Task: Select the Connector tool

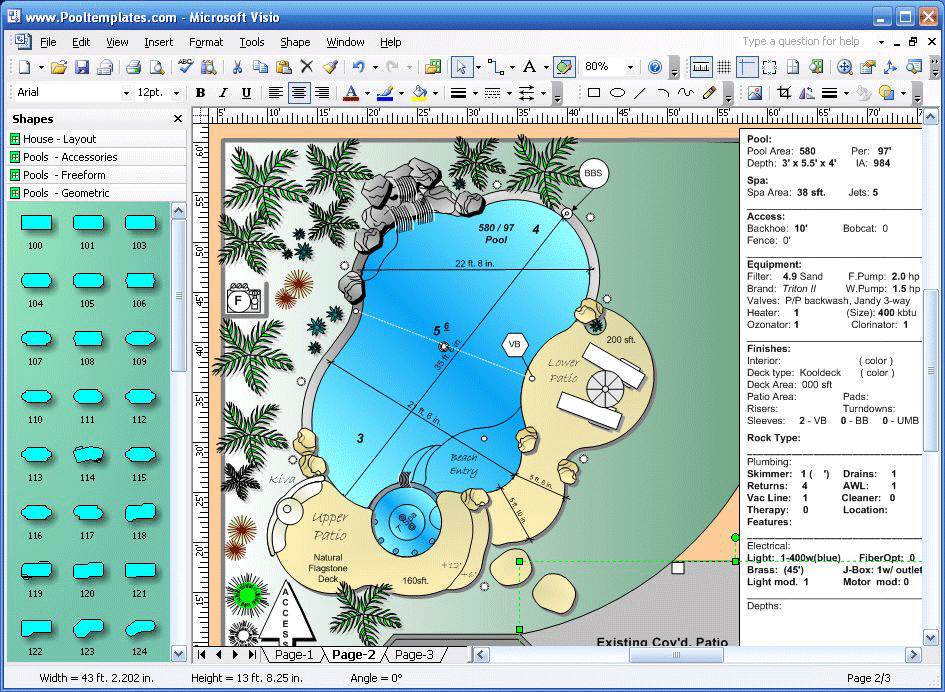Action: (495, 67)
